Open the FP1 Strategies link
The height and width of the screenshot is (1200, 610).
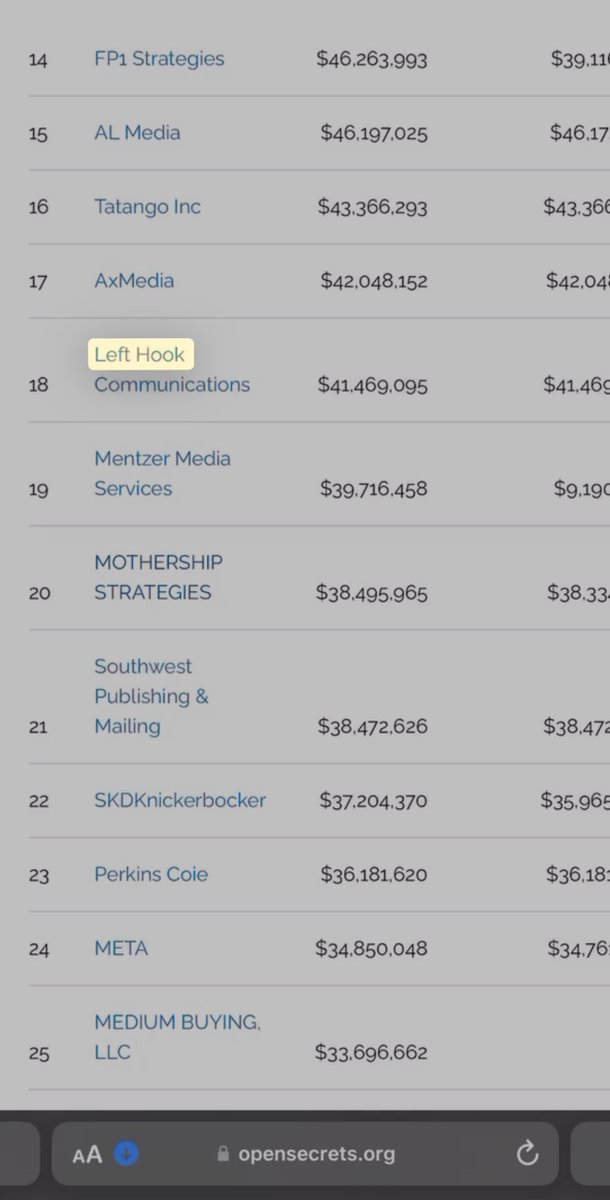pyautogui.click(x=159, y=59)
